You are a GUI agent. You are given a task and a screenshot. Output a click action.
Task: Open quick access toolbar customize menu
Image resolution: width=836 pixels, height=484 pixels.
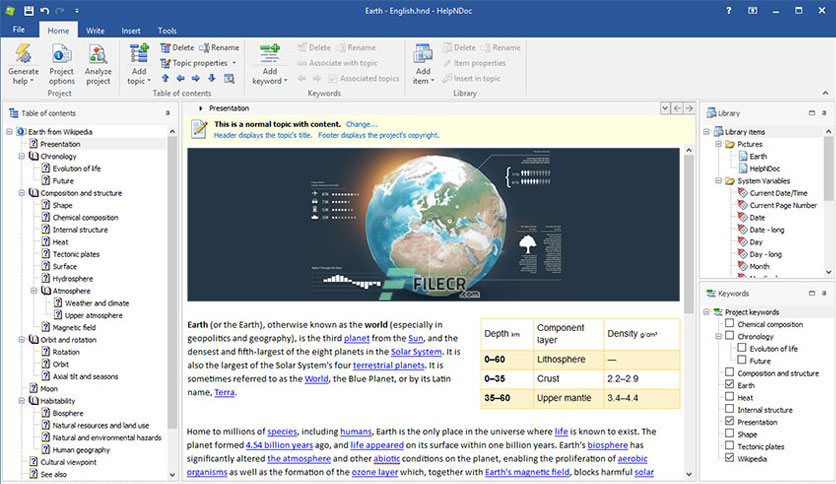click(77, 11)
